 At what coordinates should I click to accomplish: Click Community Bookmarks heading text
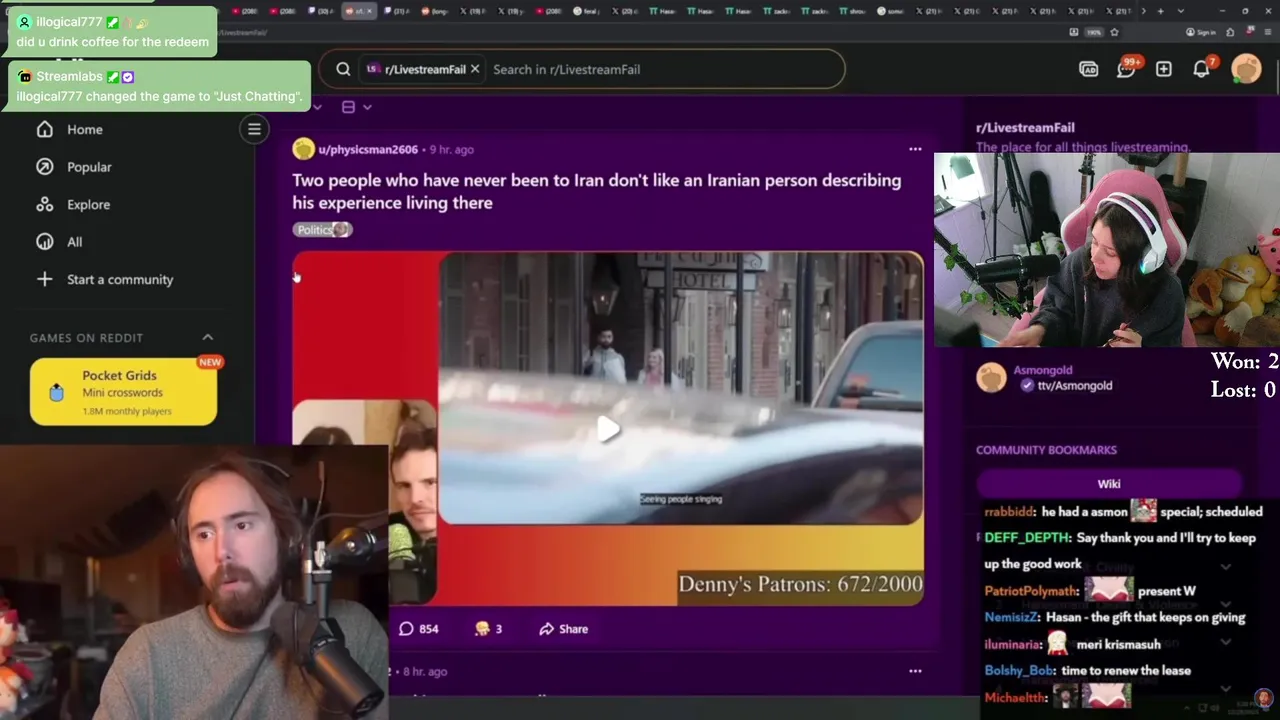[1046, 450]
